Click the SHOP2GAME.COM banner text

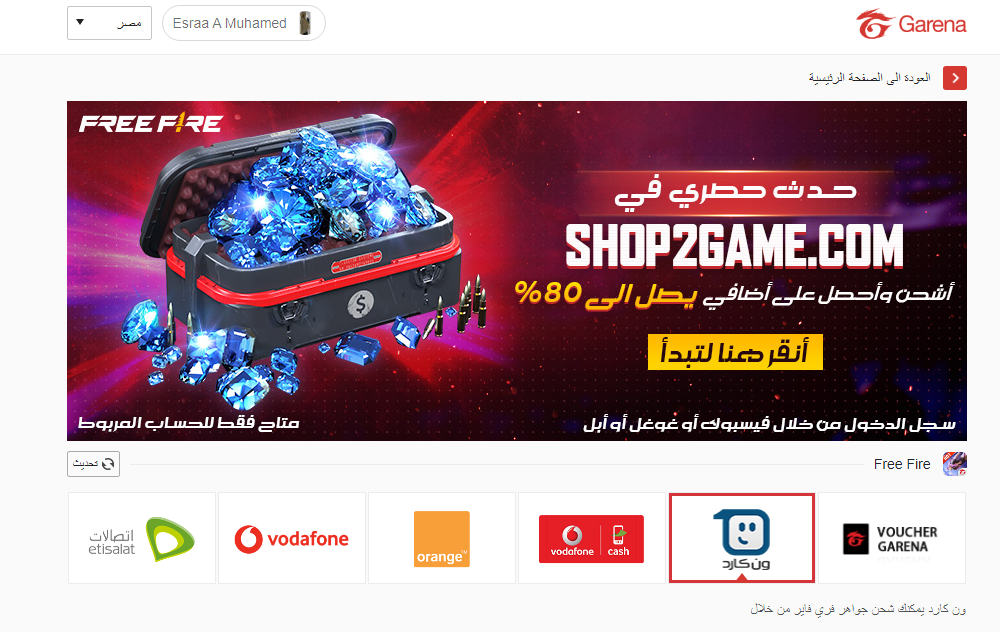[734, 245]
